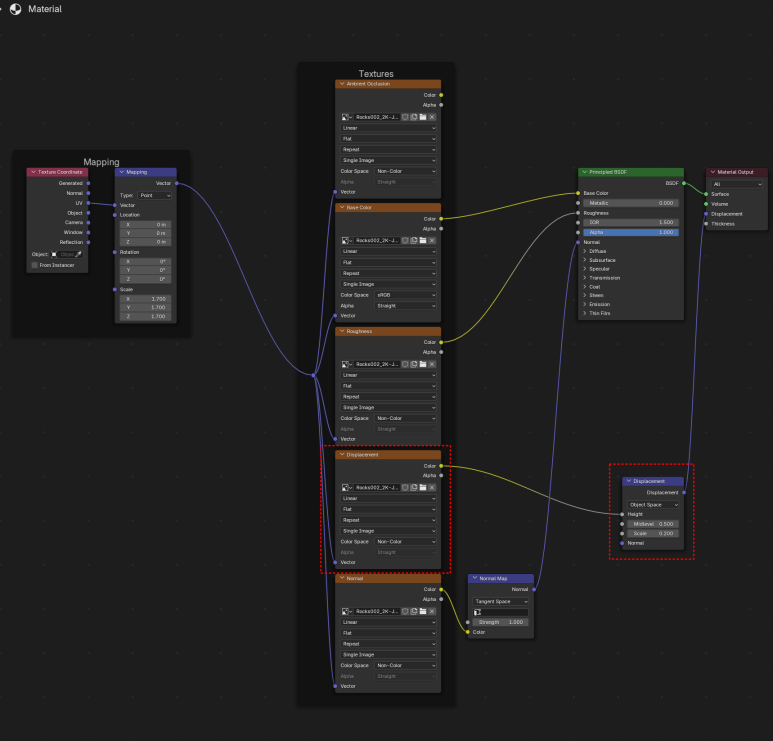
Task: Click object icon in Texture Coordinate Object field
Action: (x=54, y=254)
